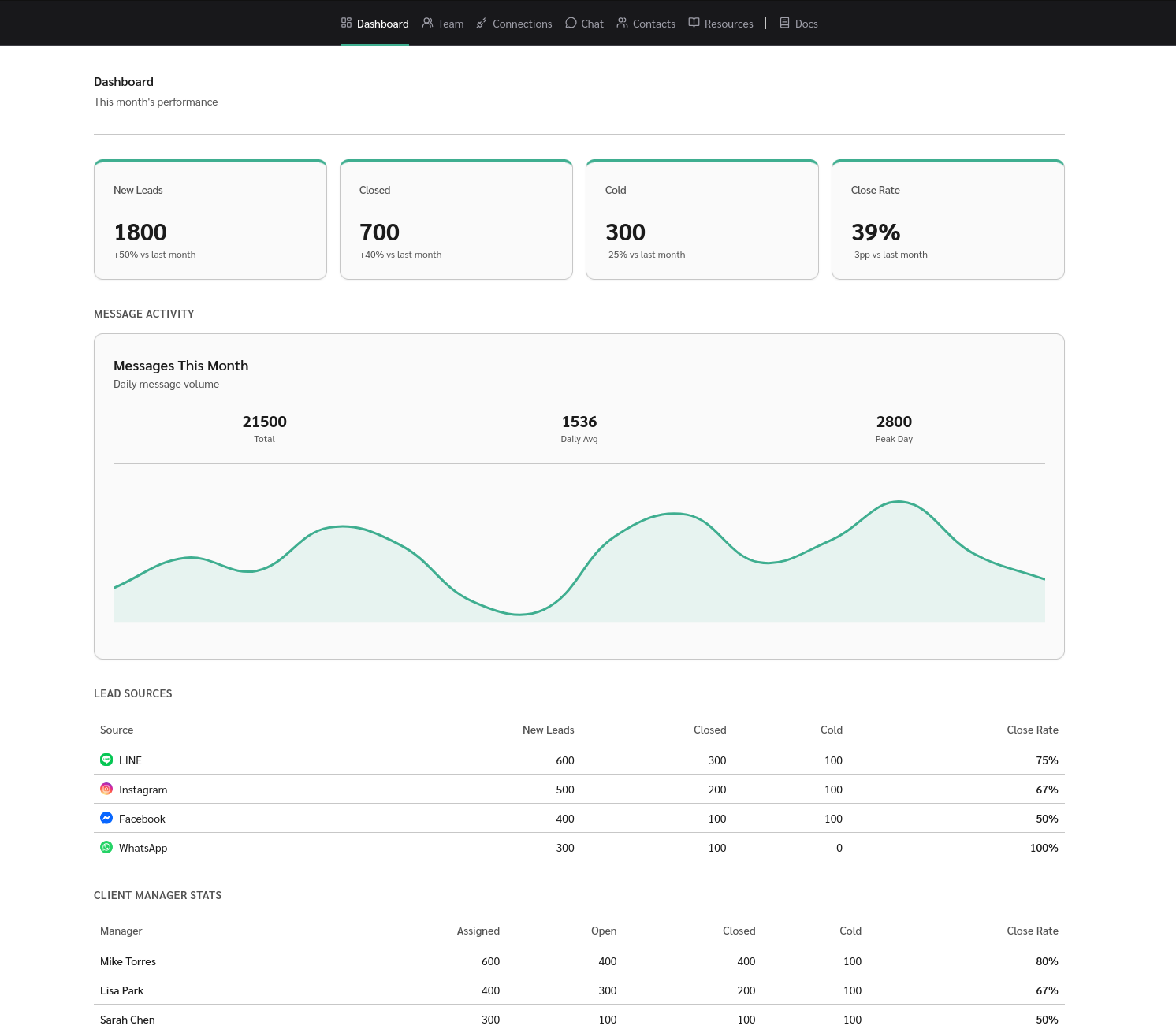The image size is (1176, 1033).
Task: Click the WhatsApp icon in Lead Sources
Action: (106, 847)
